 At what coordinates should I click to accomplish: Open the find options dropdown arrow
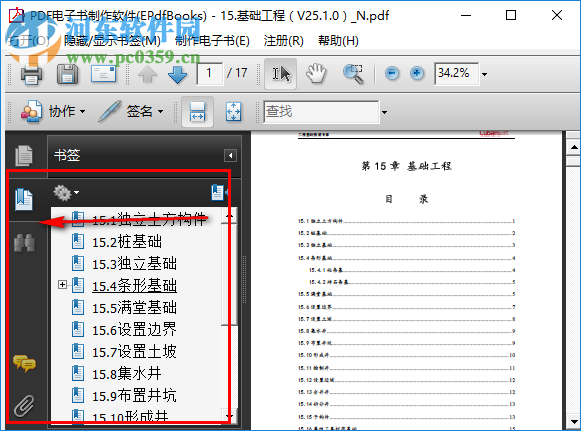tap(384, 112)
